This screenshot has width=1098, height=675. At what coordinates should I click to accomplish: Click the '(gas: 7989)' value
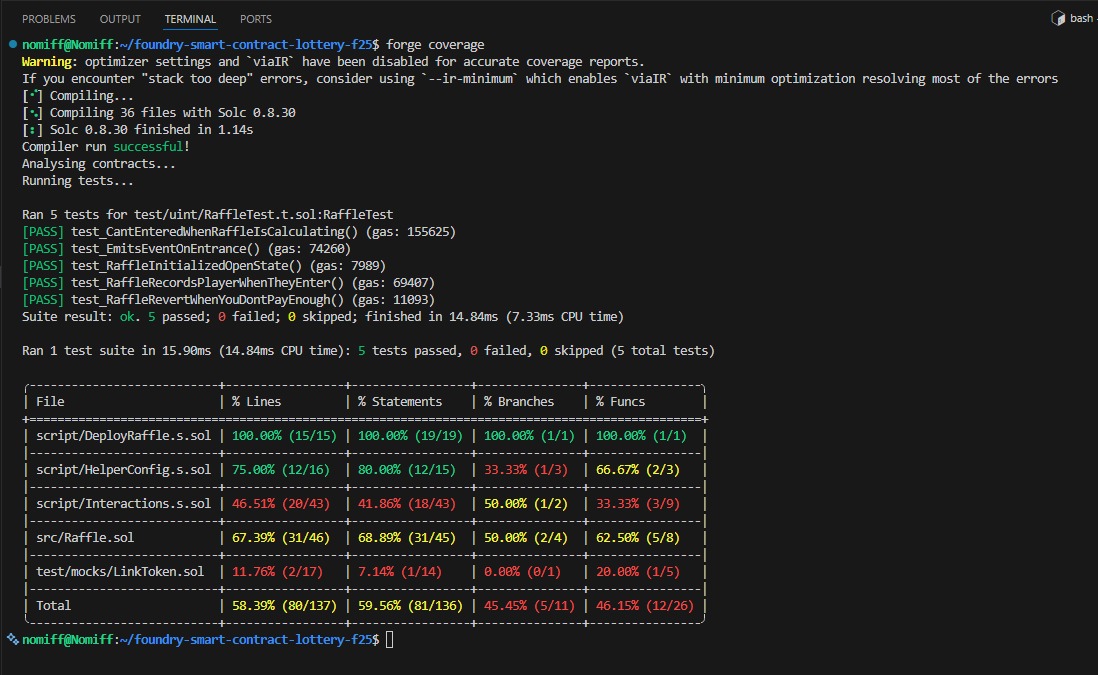pyautogui.click(x=347, y=265)
